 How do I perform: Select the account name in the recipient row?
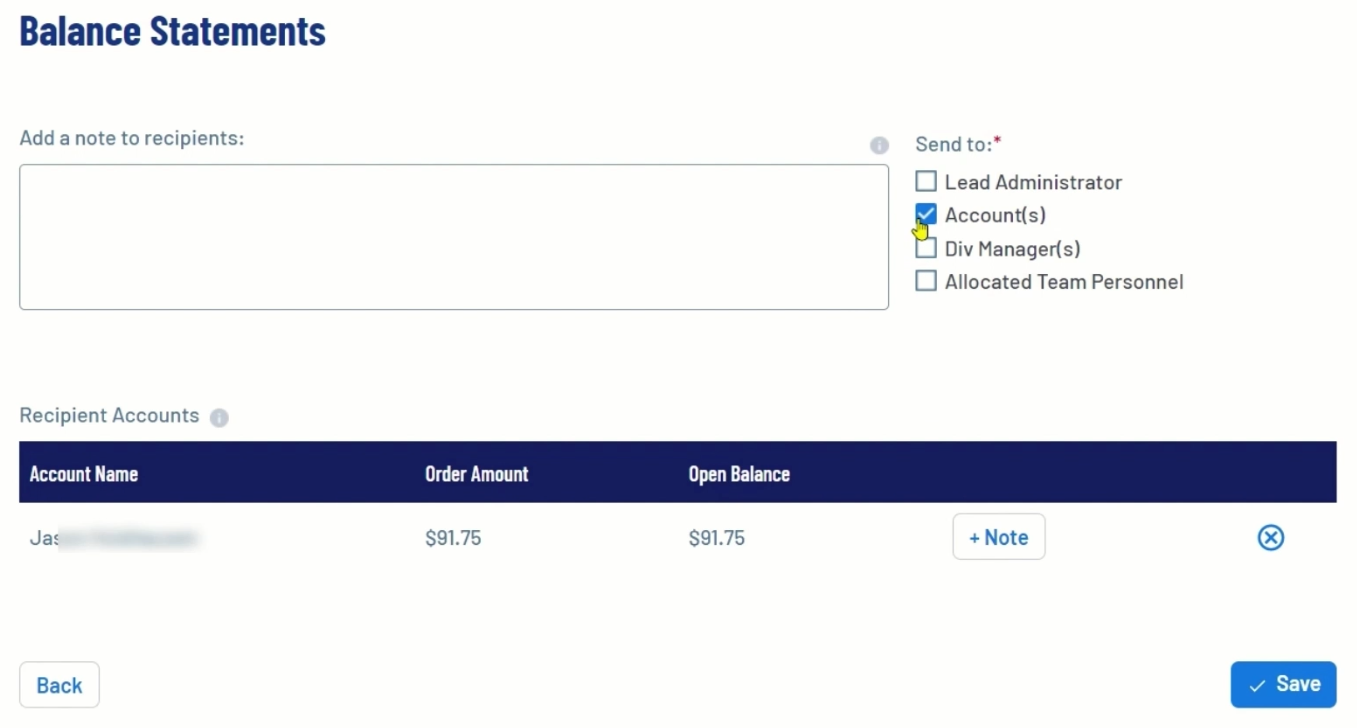[114, 539]
